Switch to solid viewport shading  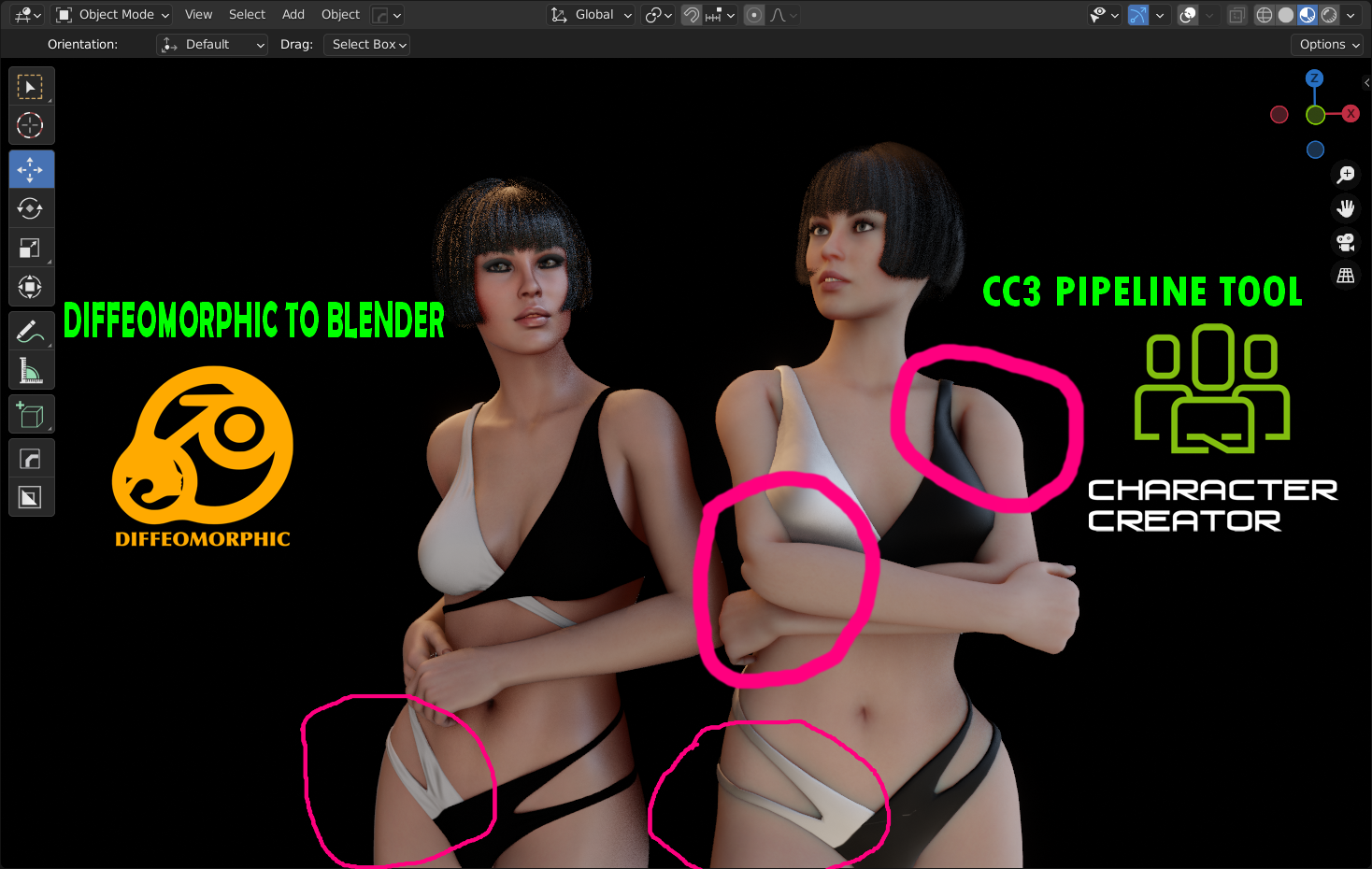[x=1286, y=15]
